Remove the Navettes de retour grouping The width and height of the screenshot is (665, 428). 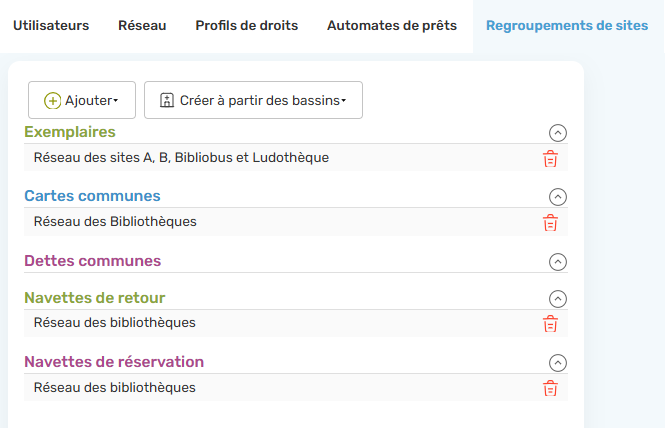point(550,324)
